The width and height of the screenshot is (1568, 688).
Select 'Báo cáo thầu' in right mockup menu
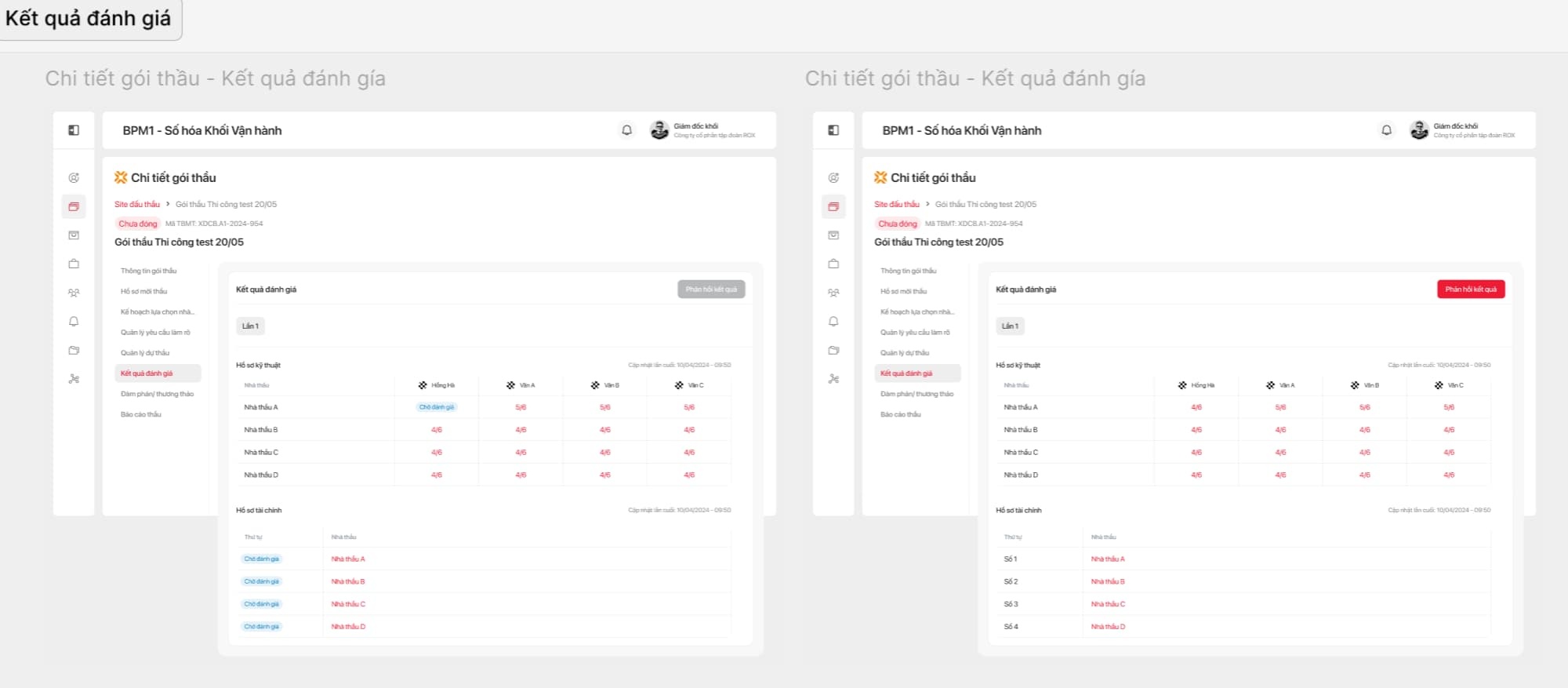[x=901, y=414]
